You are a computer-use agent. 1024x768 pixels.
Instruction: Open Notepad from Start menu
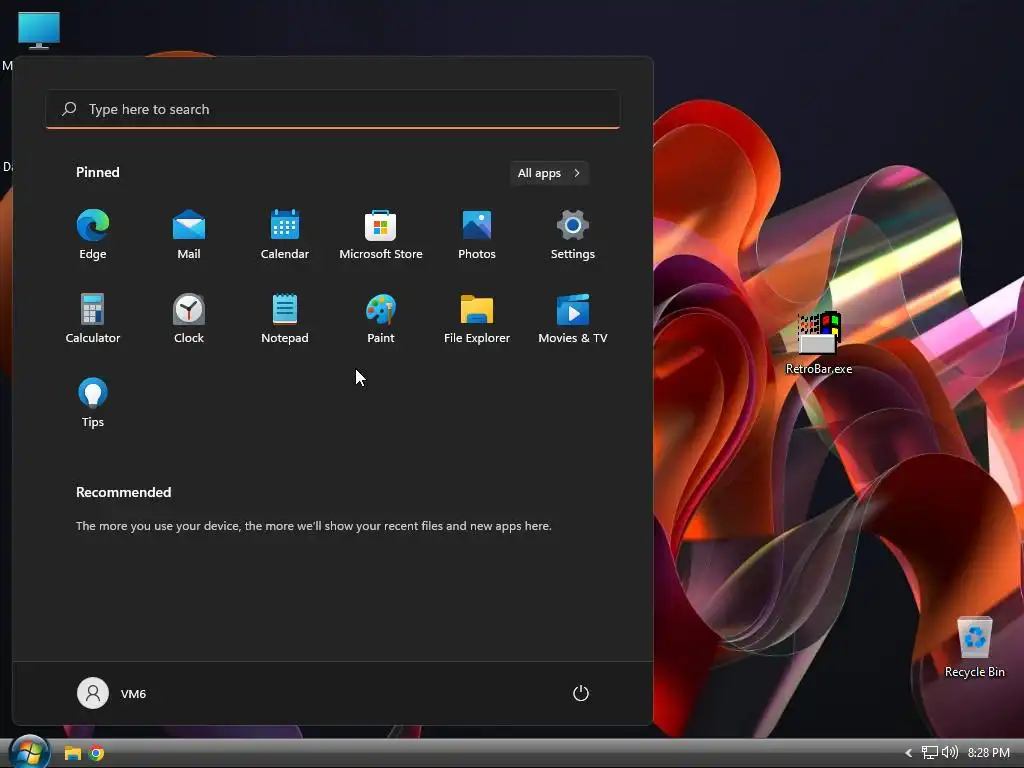point(285,319)
